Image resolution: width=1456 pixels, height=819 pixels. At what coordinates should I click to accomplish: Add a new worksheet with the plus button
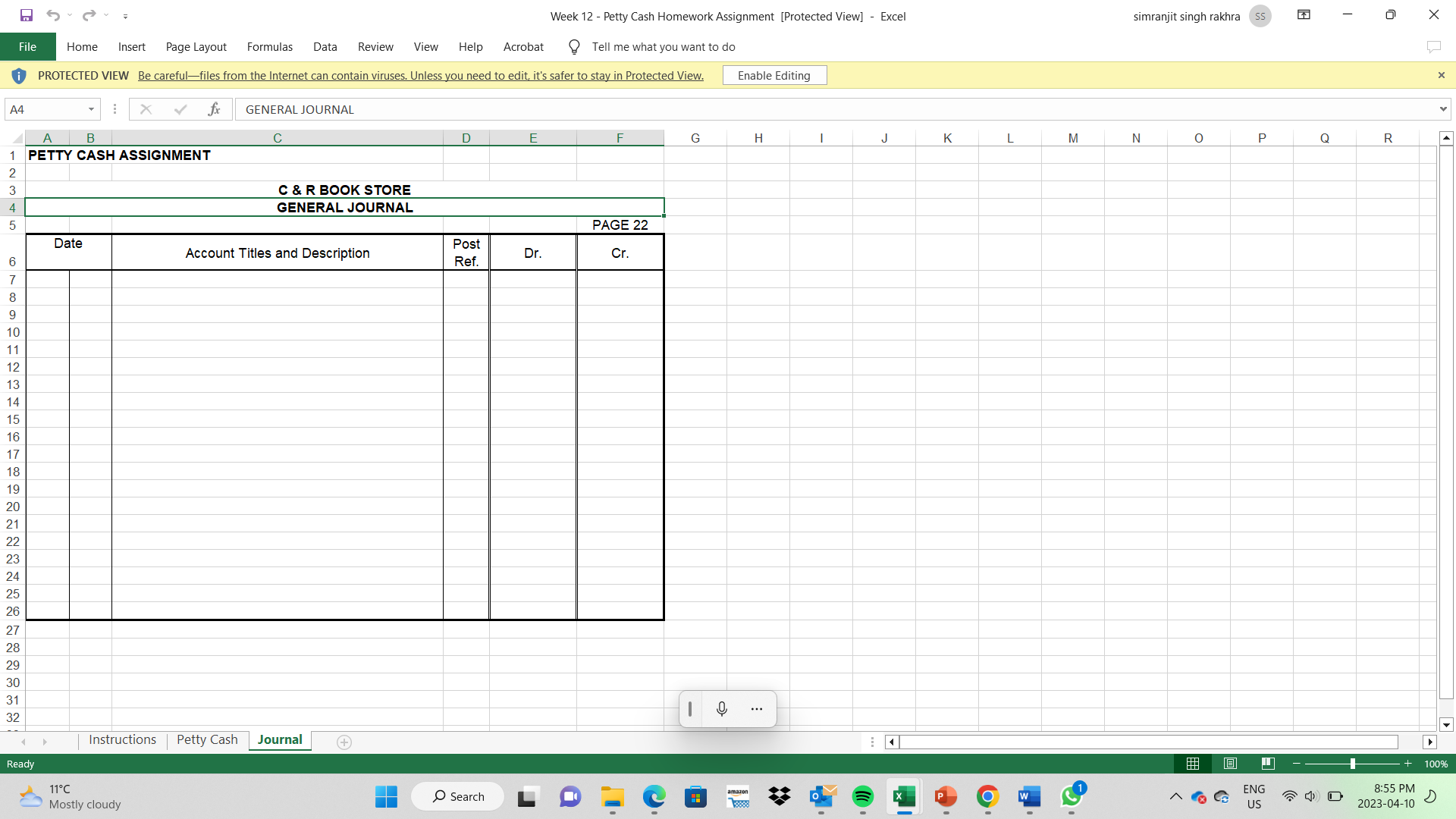tap(344, 742)
